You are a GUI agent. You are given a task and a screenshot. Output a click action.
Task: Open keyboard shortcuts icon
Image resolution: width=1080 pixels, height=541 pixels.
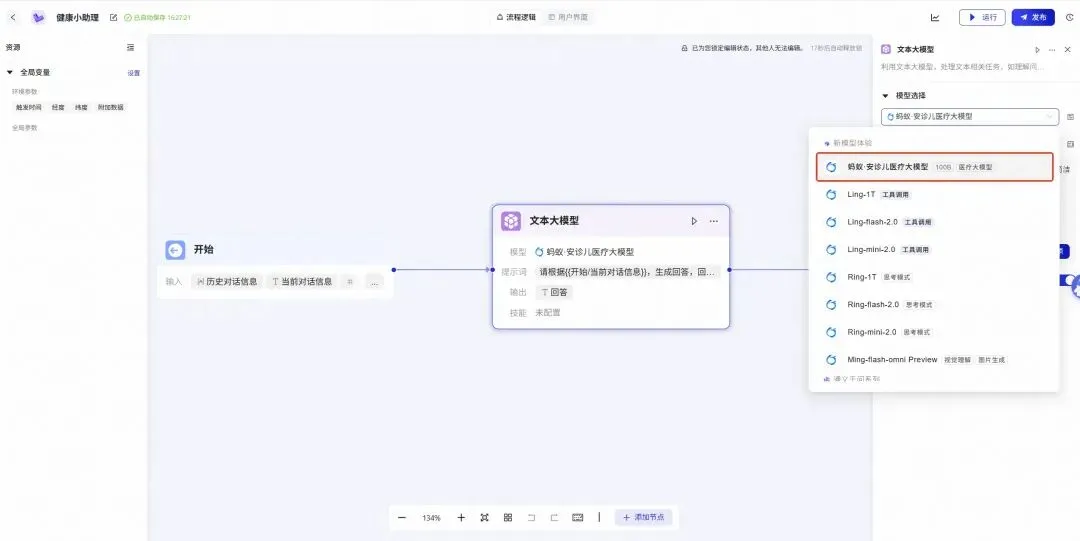[577, 518]
